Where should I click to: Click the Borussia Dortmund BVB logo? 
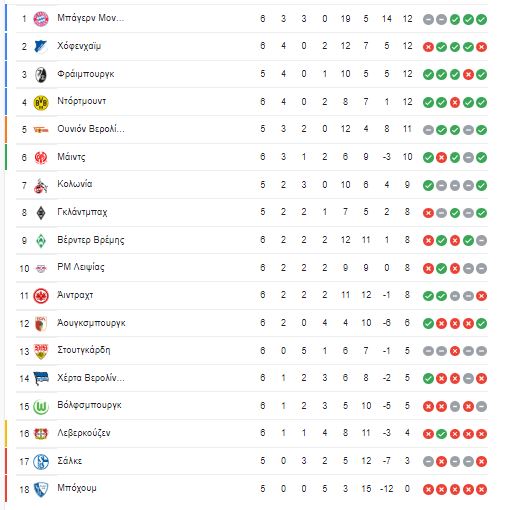(41, 102)
